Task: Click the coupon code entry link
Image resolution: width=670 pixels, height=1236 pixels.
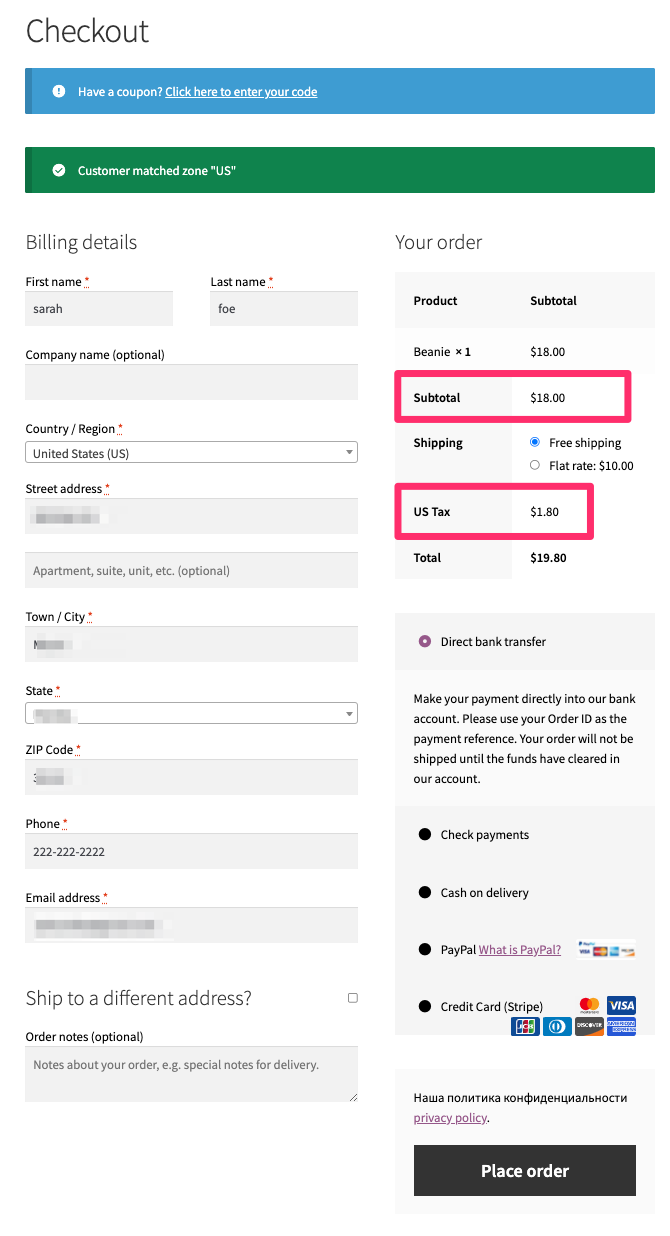Action: tap(240, 91)
